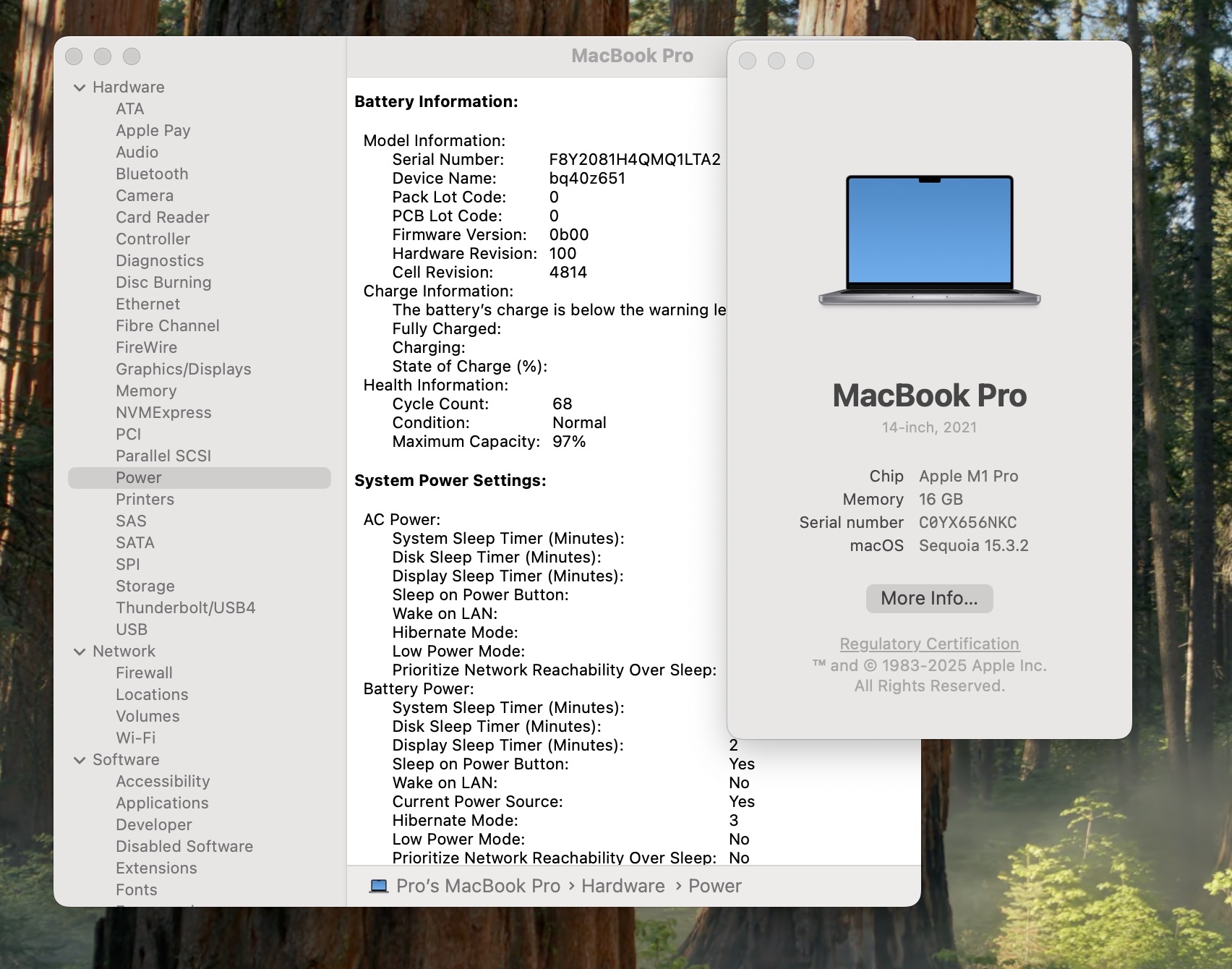Choose Controller in the Hardware list

coord(153,239)
